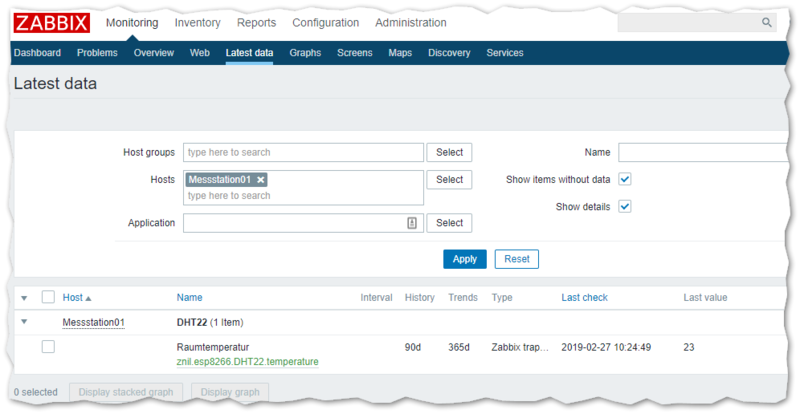Tick the select-all checkbox in header
Screen dimensions: 800x414
coord(48,297)
